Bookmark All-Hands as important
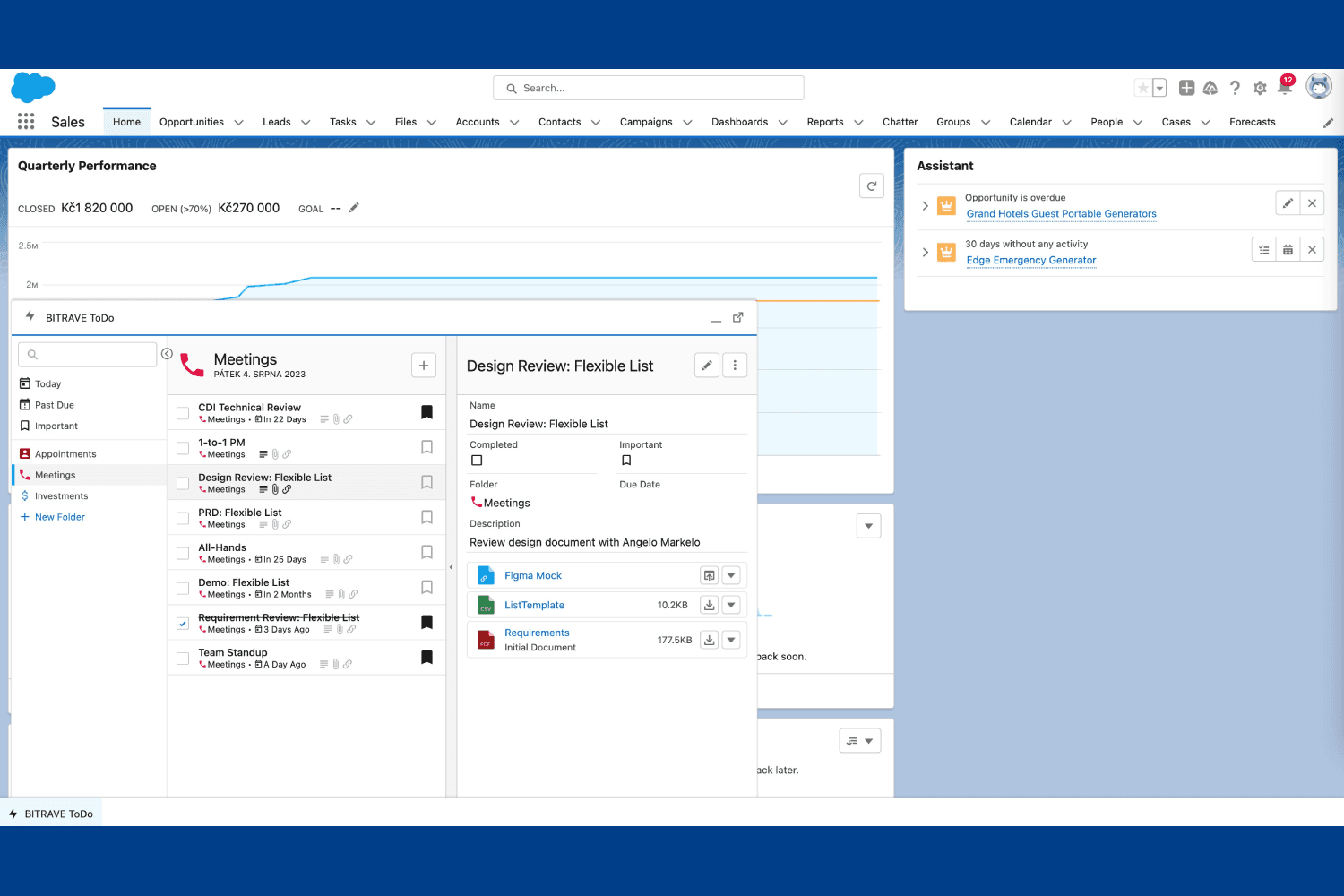This screenshot has width=1344, height=896. pos(427,552)
